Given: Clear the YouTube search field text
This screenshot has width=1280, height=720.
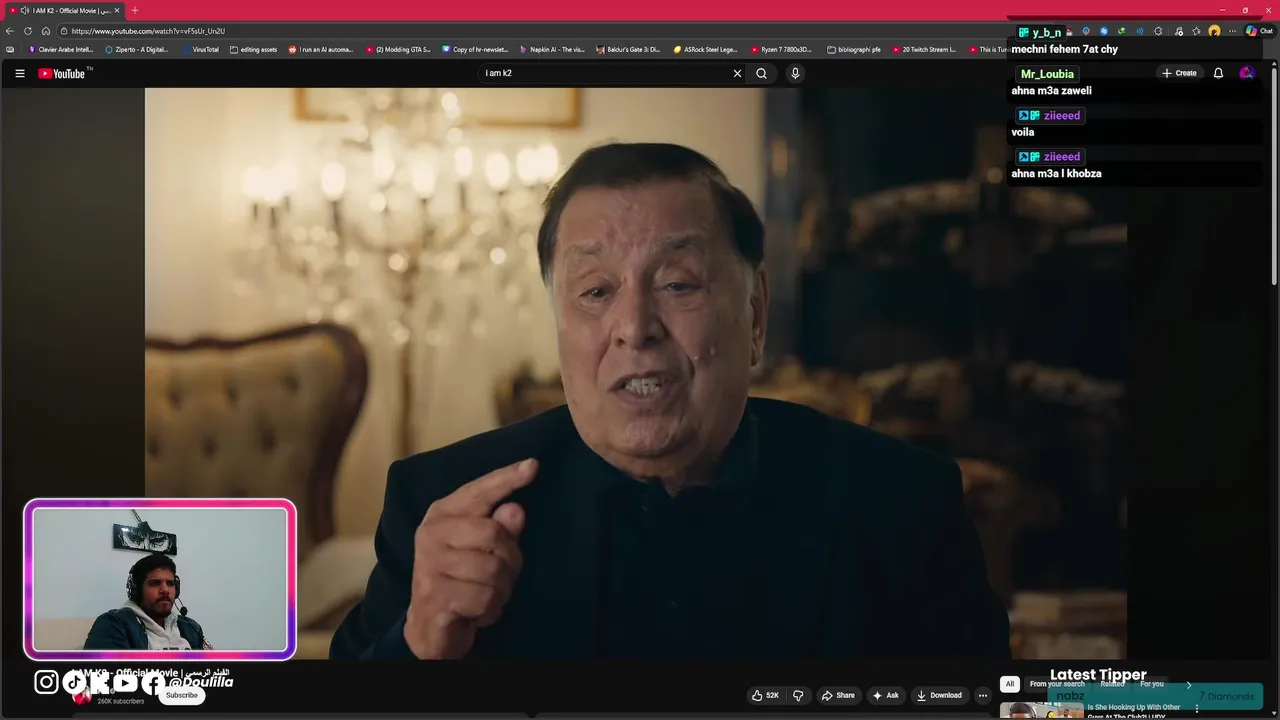Looking at the screenshot, I should 737,73.
